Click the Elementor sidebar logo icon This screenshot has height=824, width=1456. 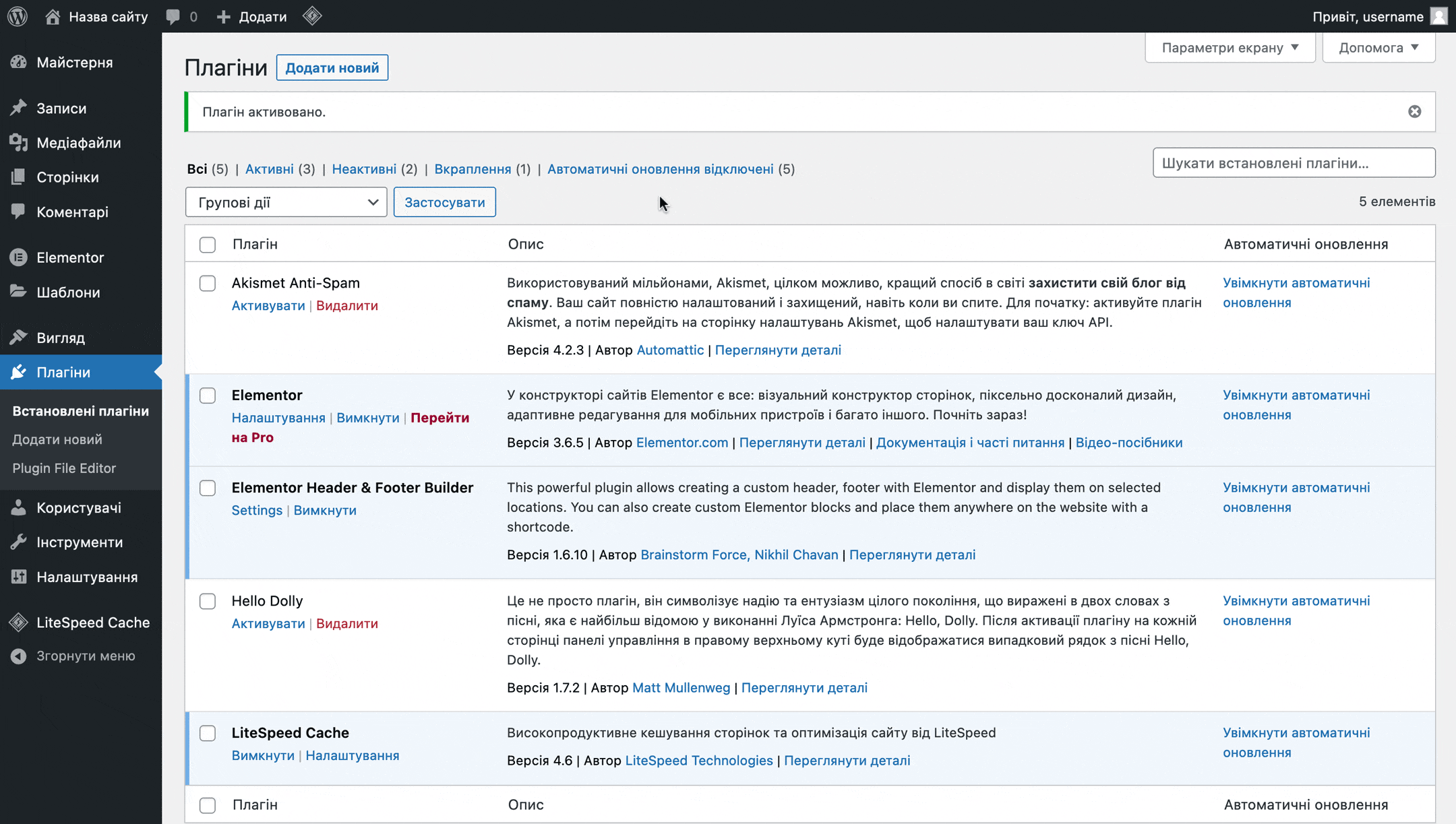click(x=19, y=257)
